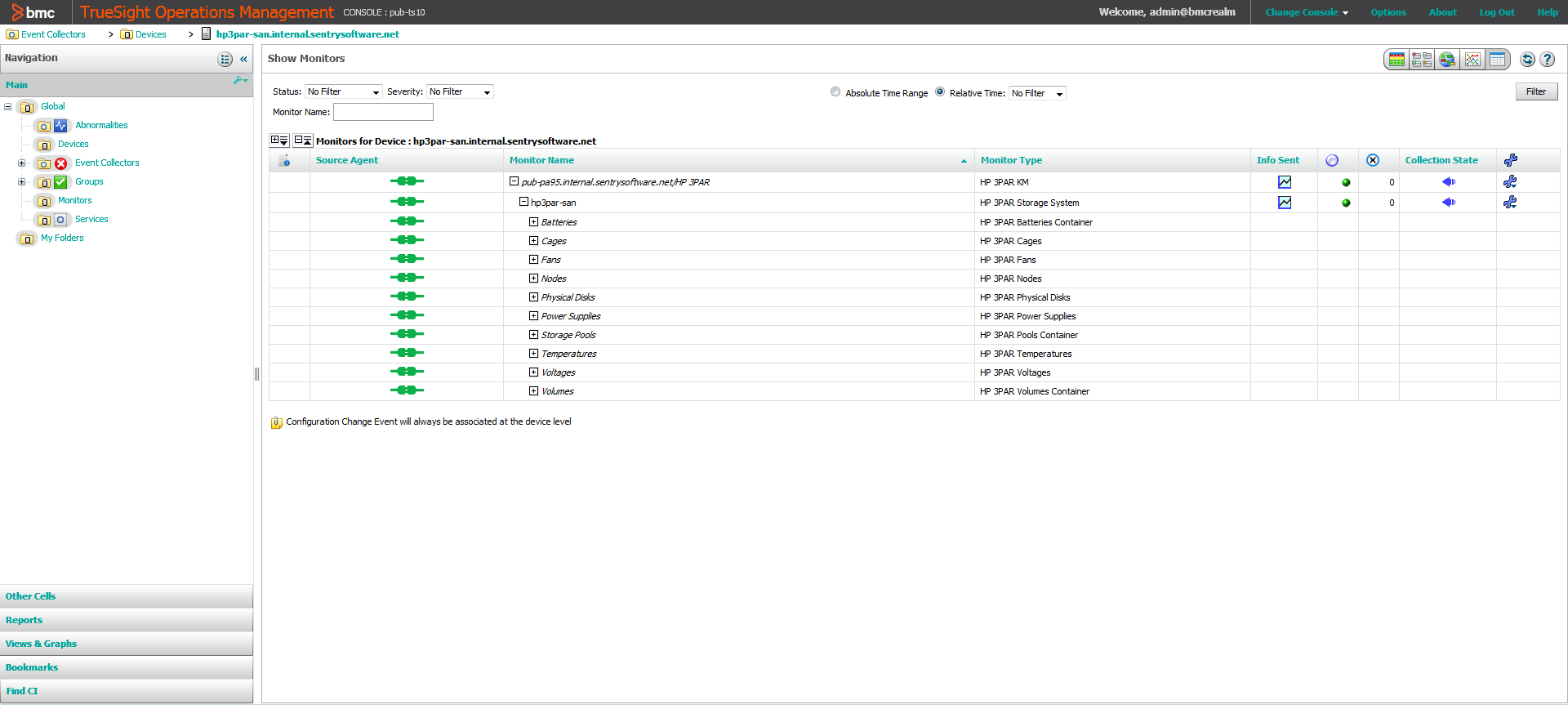Click the Info Sent graph icon for hp3par-san

point(1285,203)
